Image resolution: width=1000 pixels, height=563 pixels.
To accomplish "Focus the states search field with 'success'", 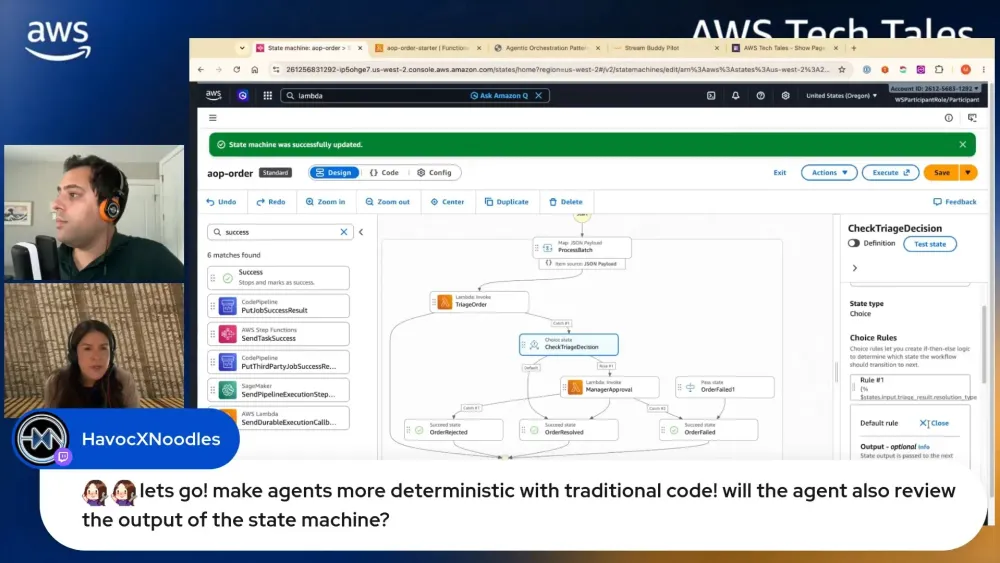I will (x=279, y=232).
